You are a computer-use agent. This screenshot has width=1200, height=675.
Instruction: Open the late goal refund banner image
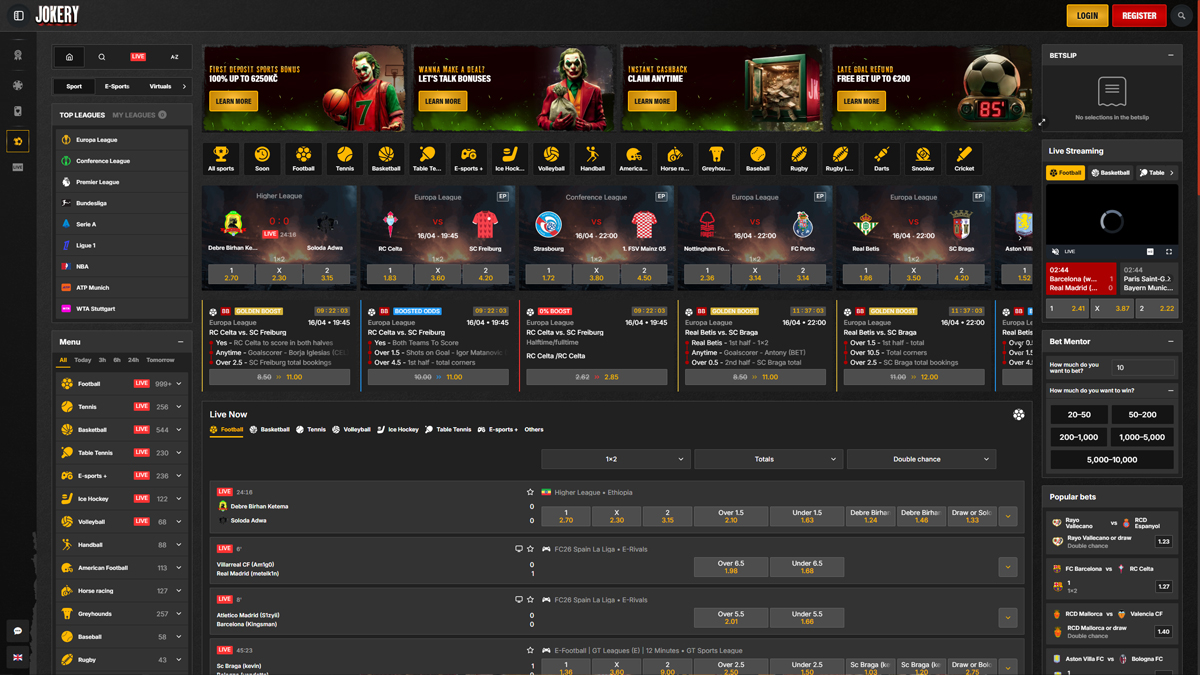pos(930,88)
